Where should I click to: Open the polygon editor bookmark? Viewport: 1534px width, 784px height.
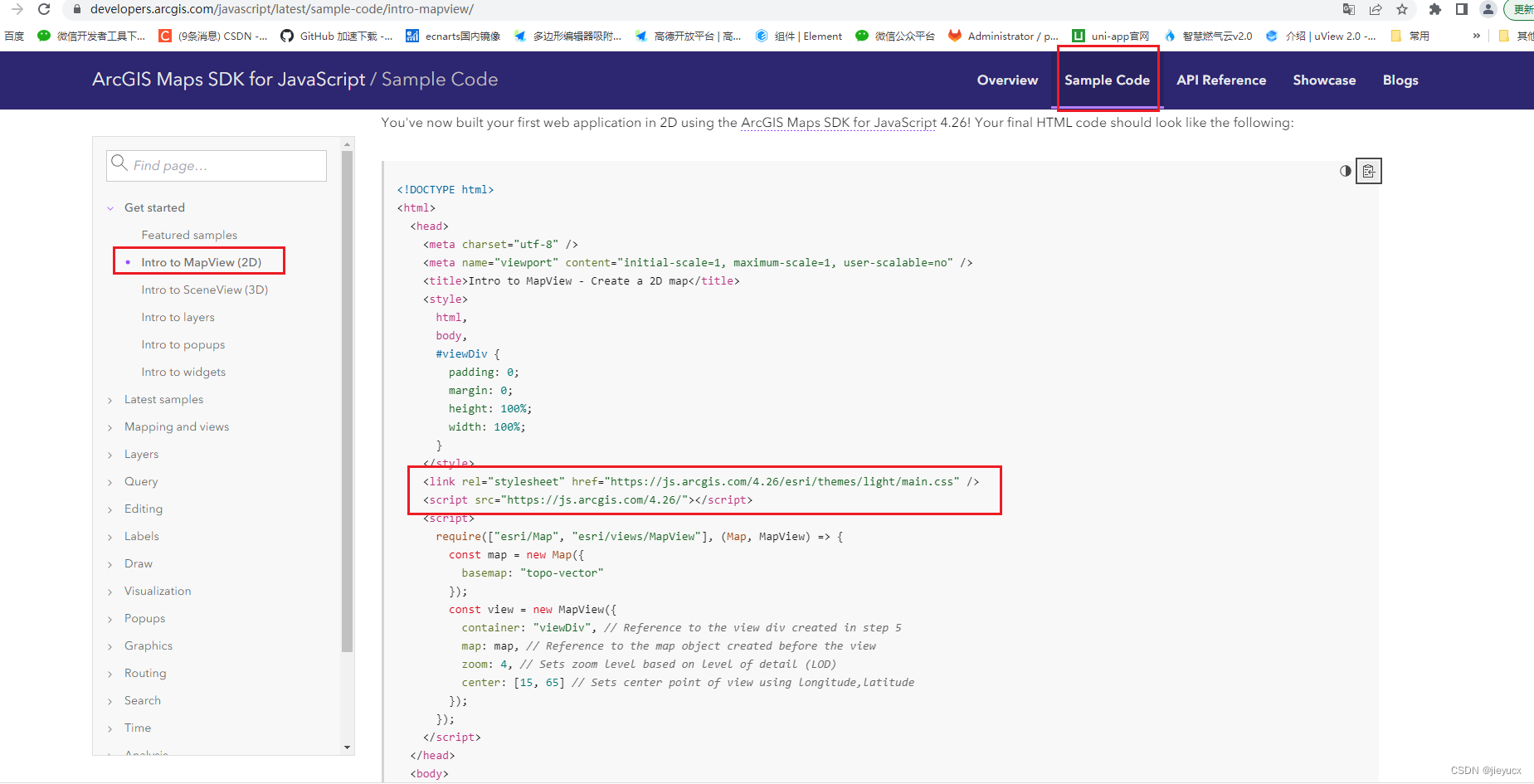click(568, 36)
